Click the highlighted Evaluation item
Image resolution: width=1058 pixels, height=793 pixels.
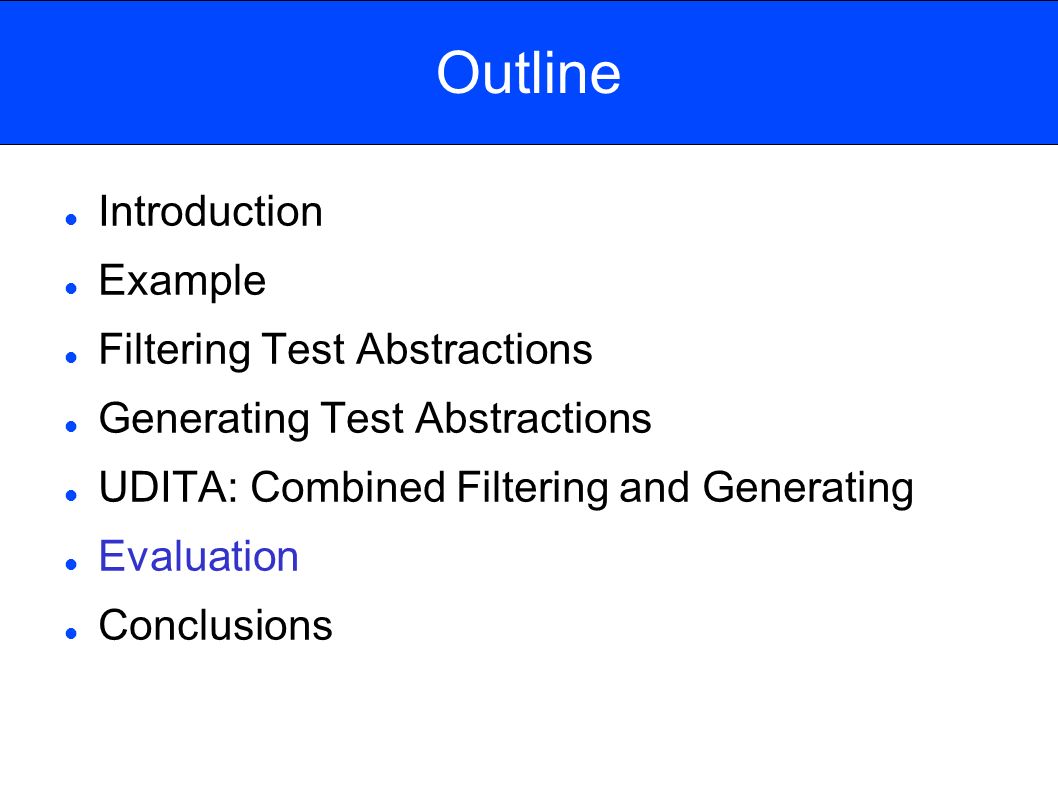pyautogui.click(x=198, y=556)
